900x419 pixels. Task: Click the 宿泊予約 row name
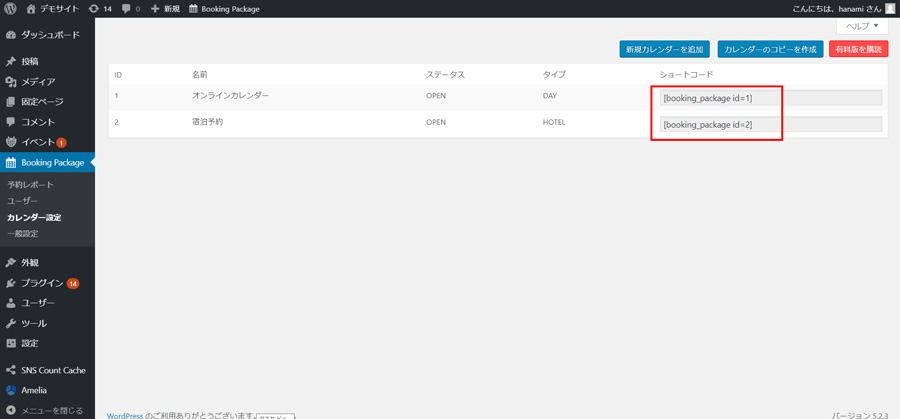[207, 122]
